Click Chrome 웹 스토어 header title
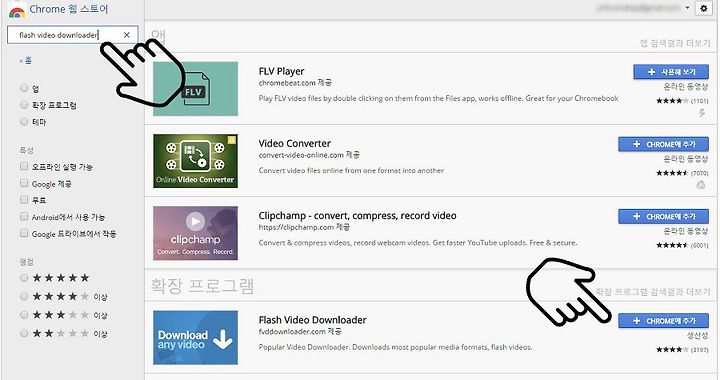720x380 pixels. click(69, 9)
